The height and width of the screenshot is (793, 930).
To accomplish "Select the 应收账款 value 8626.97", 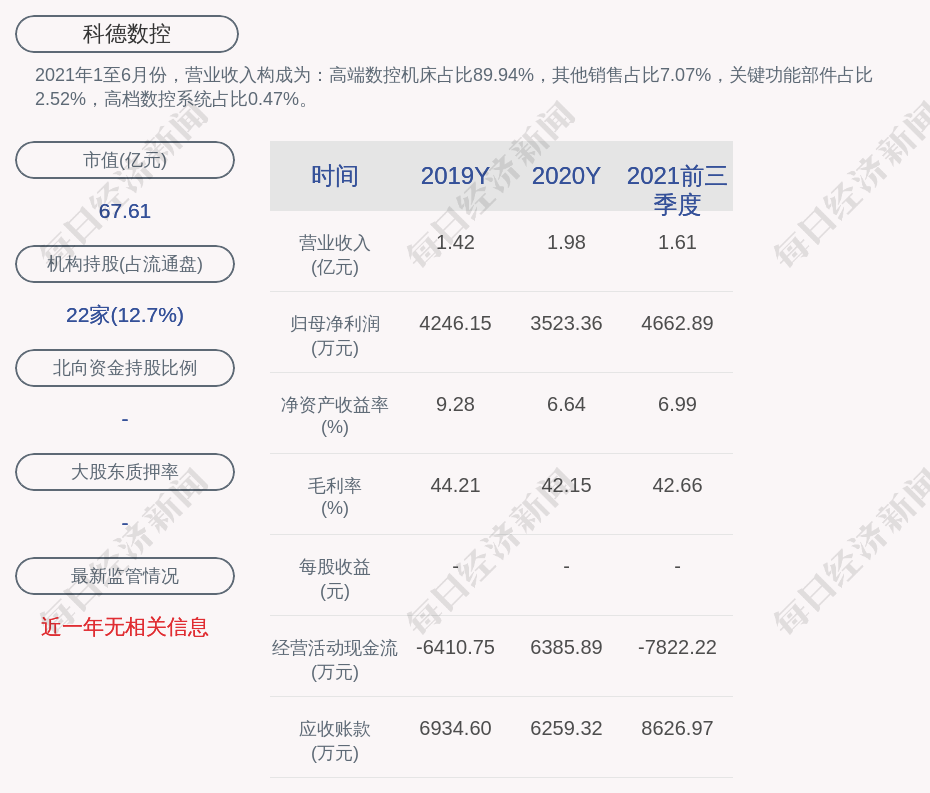I will [677, 728].
